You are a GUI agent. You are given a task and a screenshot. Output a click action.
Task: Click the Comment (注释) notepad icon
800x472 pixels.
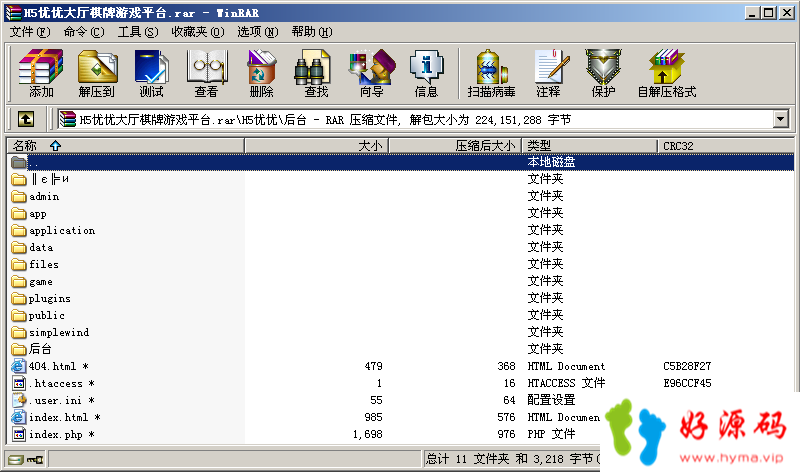coord(551,66)
